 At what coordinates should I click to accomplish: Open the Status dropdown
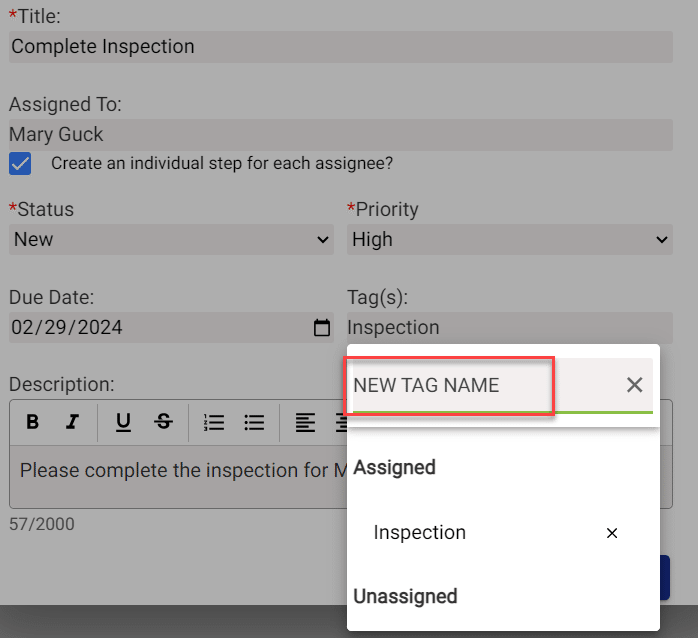(171, 240)
